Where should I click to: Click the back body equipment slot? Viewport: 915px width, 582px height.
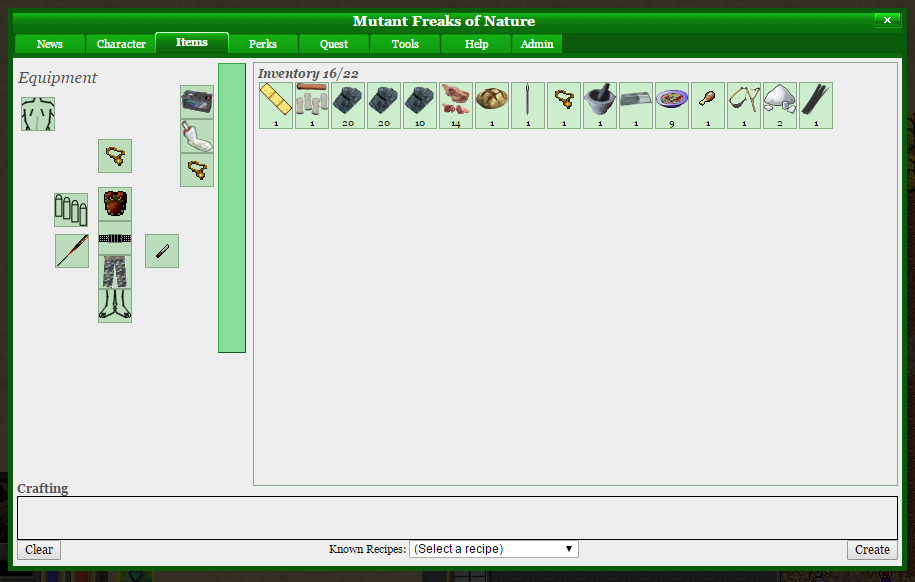[38, 114]
